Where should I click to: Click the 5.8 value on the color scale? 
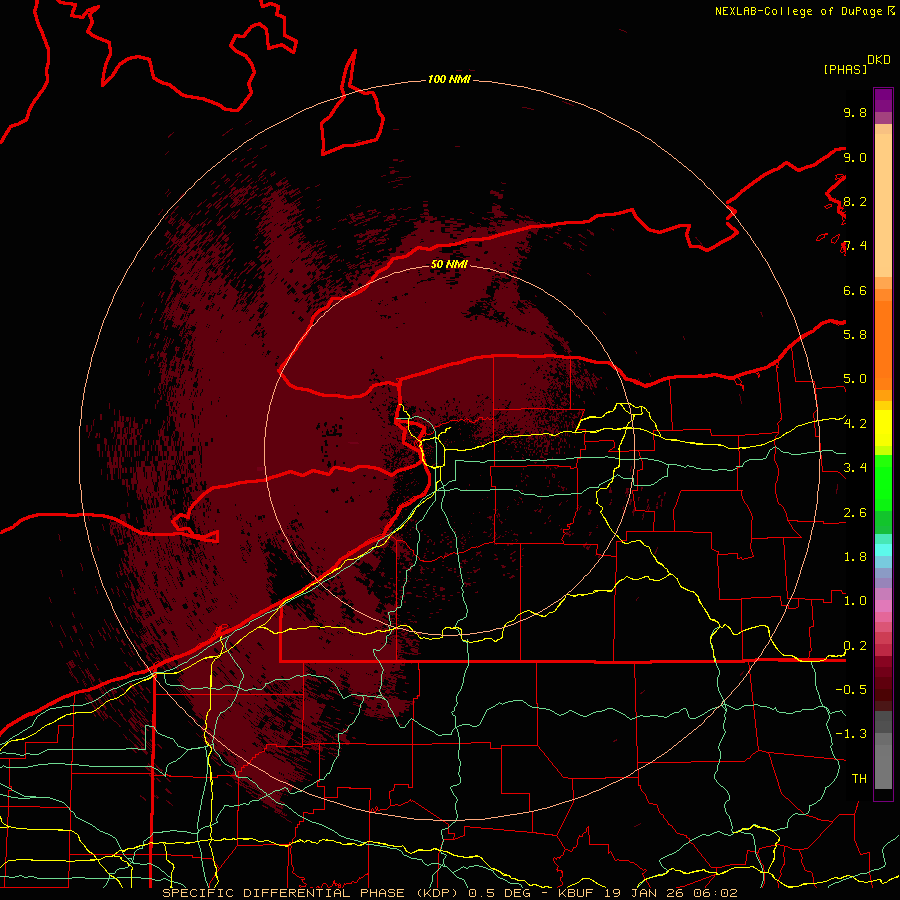[x=855, y=334]
